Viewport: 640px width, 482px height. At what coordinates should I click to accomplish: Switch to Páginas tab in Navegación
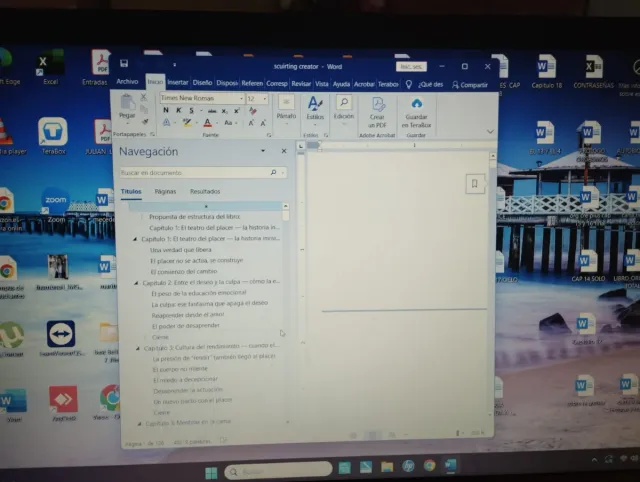click(165, 191)
